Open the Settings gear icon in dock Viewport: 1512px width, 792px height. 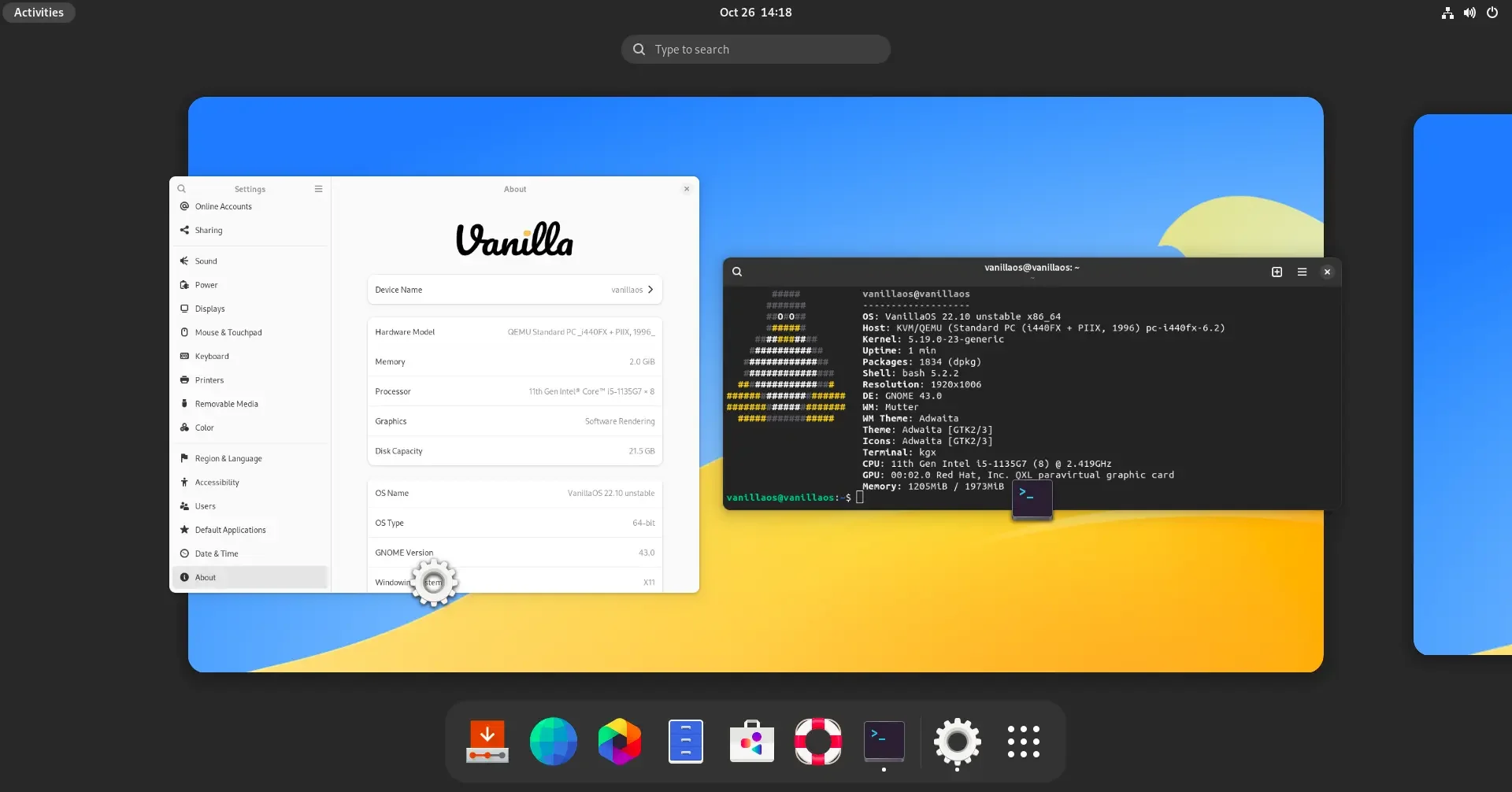(958, 742)
